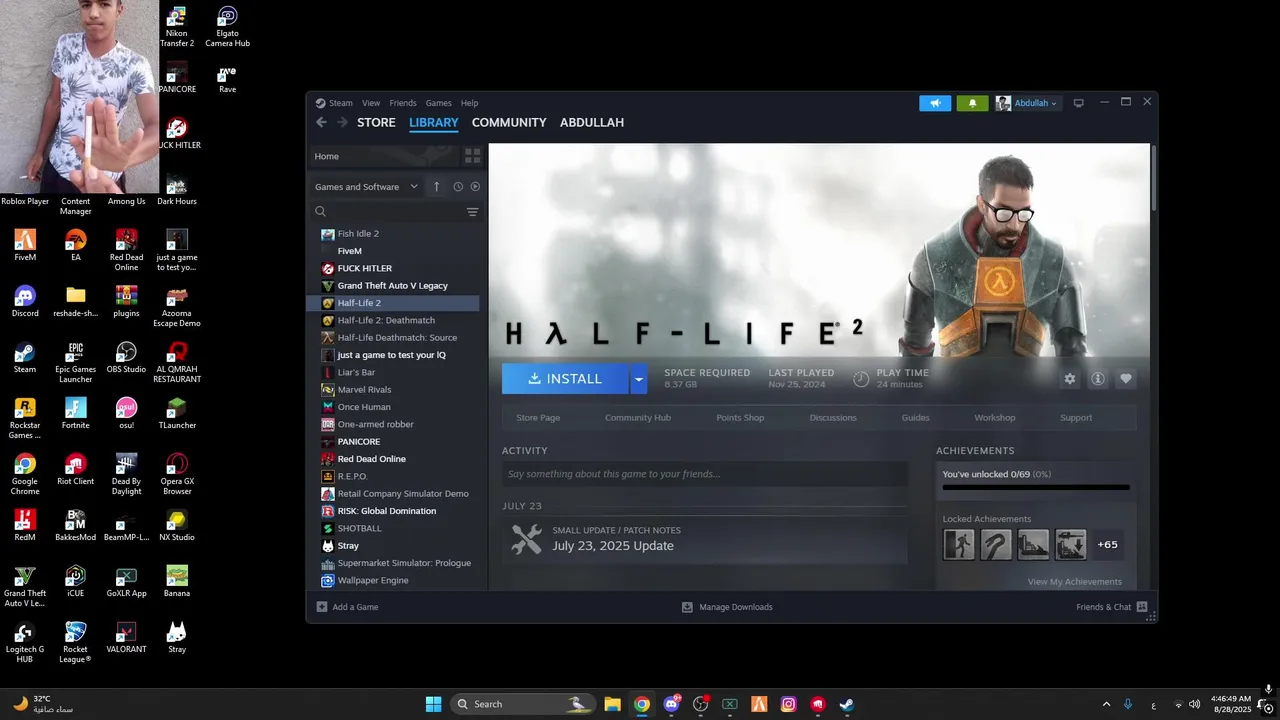Click the Rocket League desktop shortcut
Screen dimensions: 1280x720
pos(76,642)
